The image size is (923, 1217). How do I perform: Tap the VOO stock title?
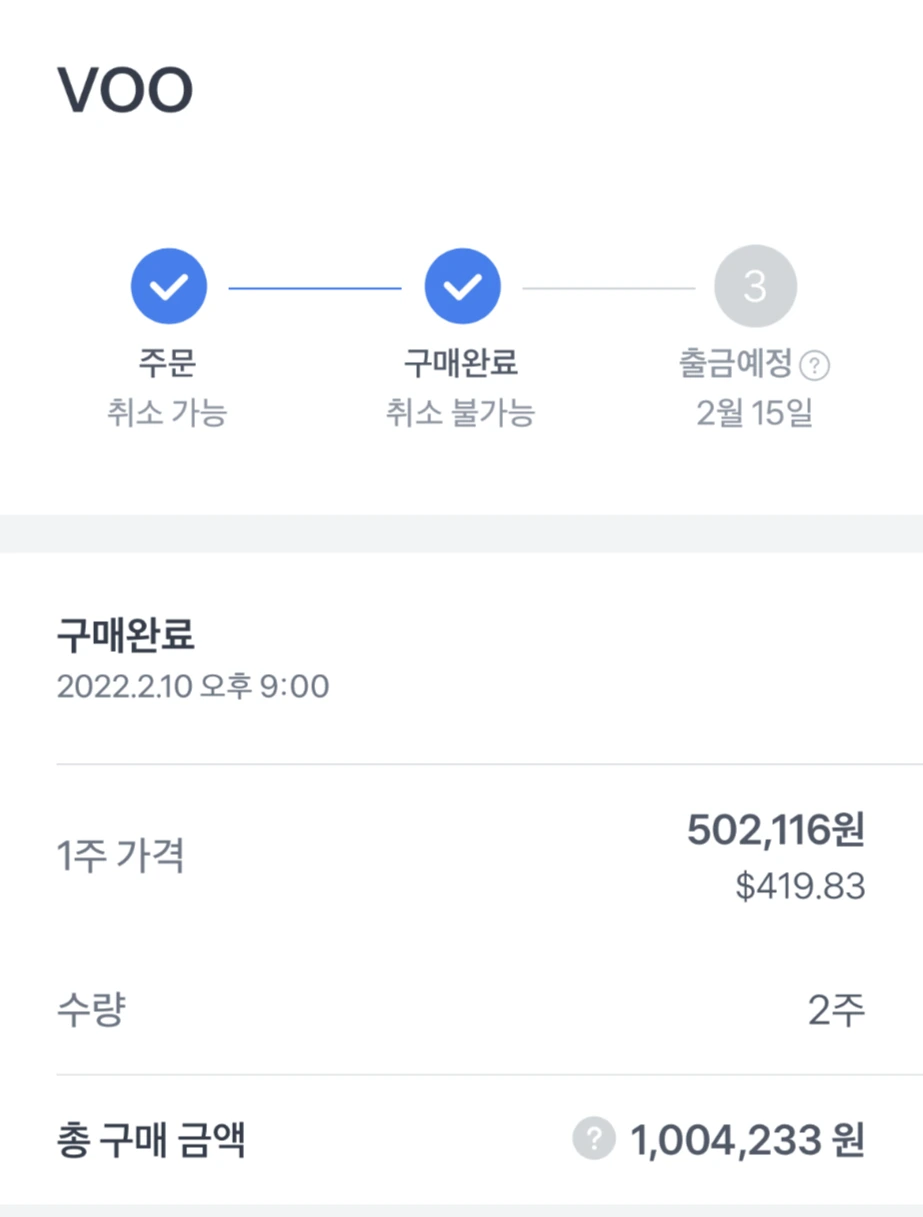pos(125,92)
